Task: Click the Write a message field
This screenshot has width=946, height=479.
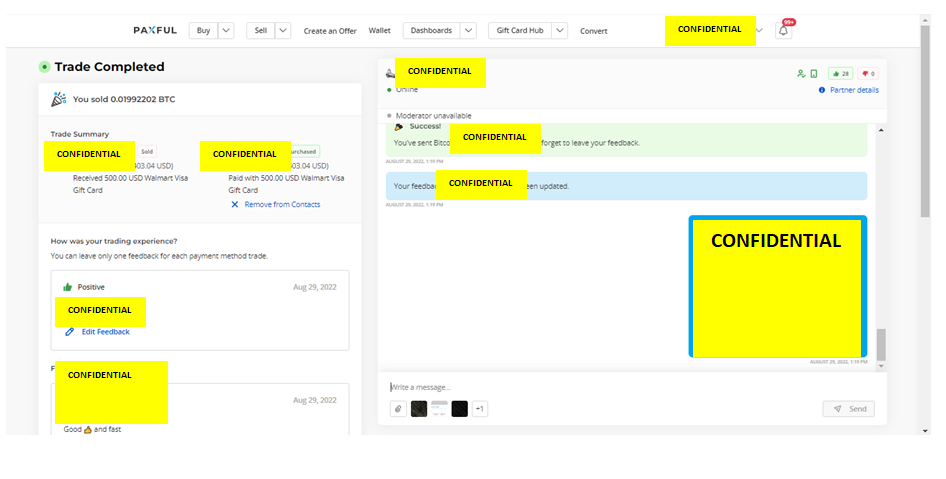Action: tap(632, 387)
